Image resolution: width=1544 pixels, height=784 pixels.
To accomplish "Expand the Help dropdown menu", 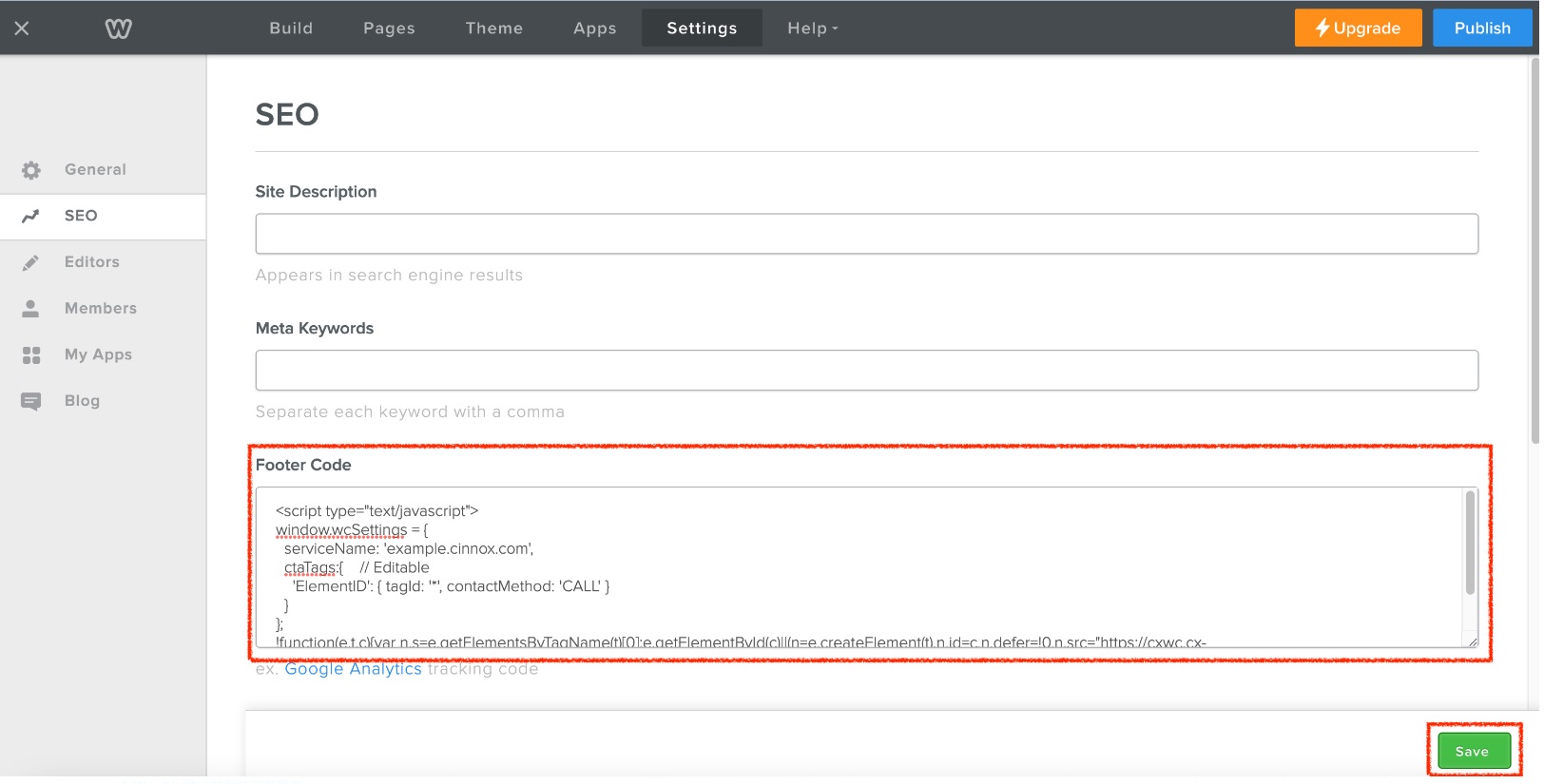I will click(813, 29).
